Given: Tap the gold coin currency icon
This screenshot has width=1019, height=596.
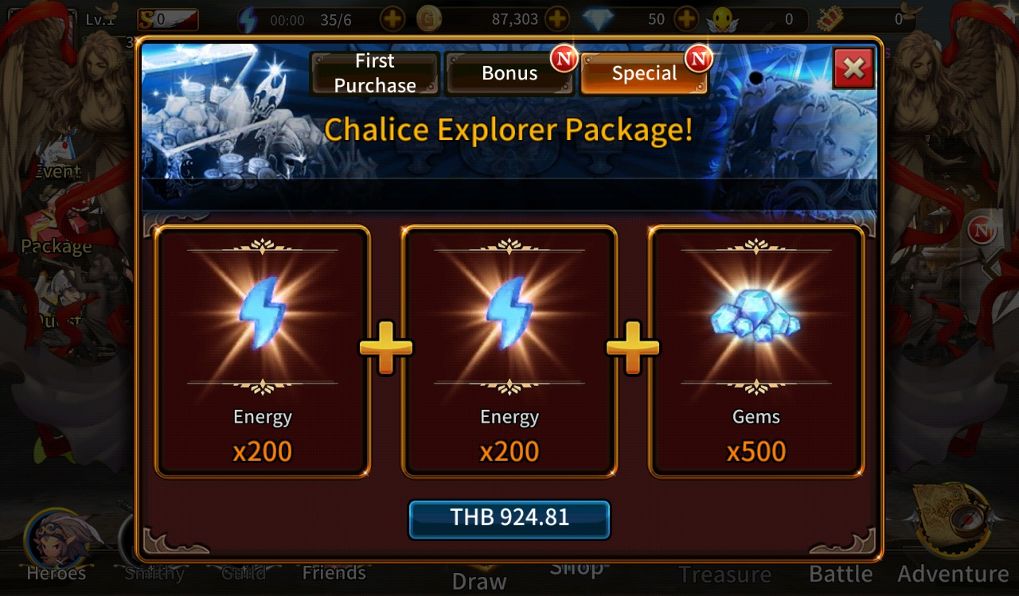Looking at the screenshot, I should pos(428,19).
